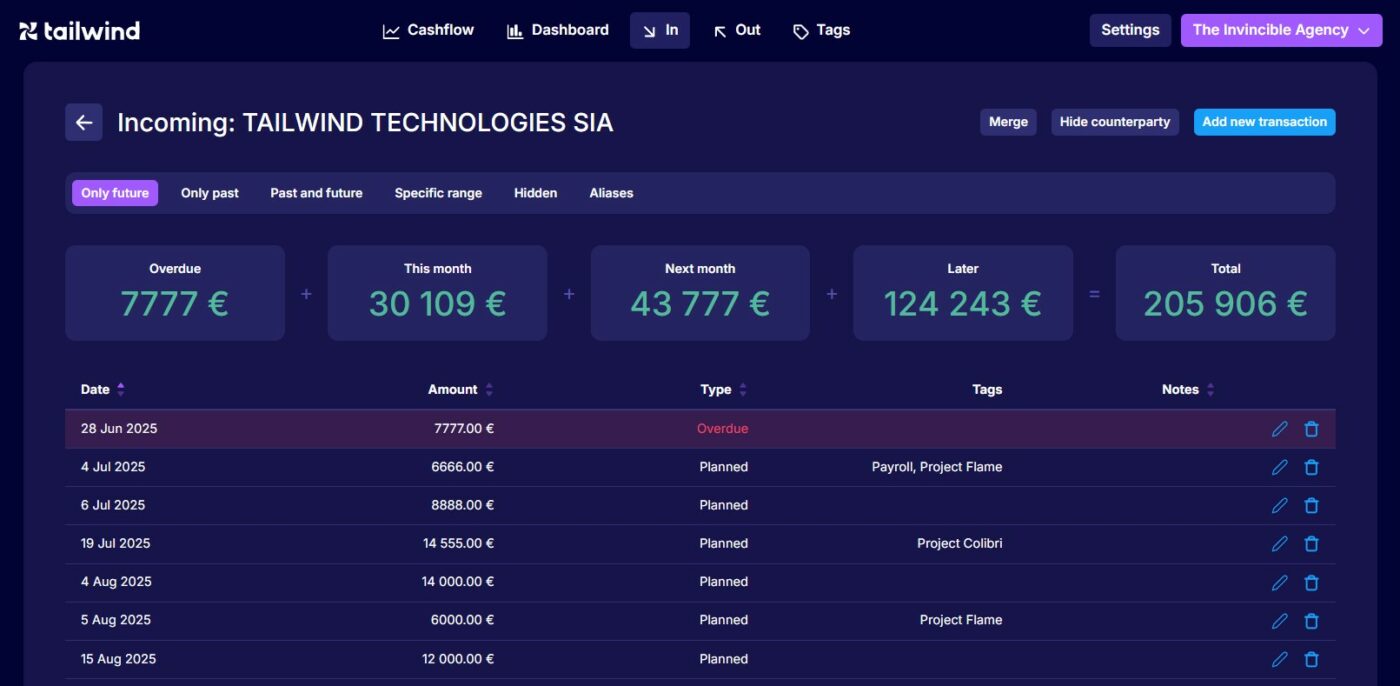This screenshot has width=1400, height=686.
Task: Switch to Past and future filter
Action: 316,193
